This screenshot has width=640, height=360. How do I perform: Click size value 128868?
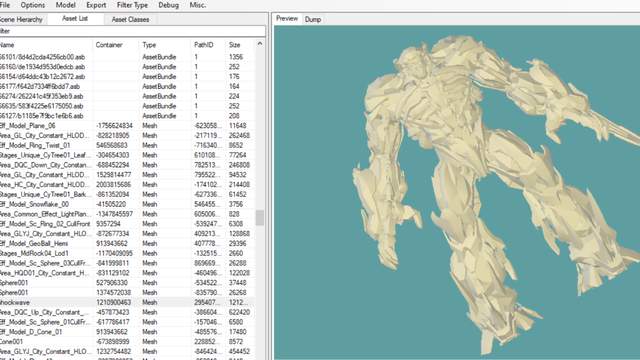click(240, 233)
